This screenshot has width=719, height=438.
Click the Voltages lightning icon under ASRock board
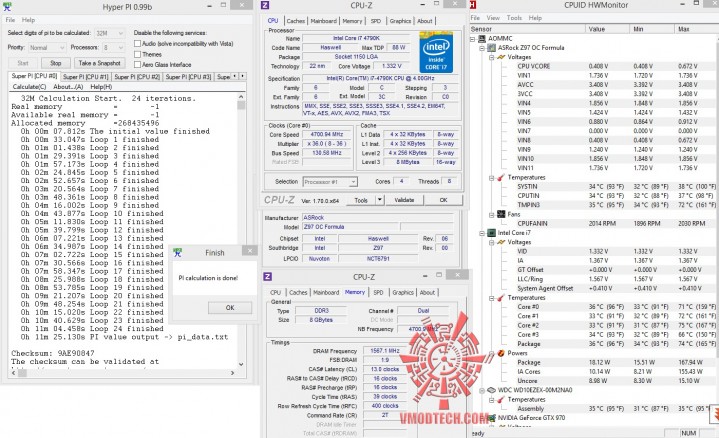click(501, 57)
